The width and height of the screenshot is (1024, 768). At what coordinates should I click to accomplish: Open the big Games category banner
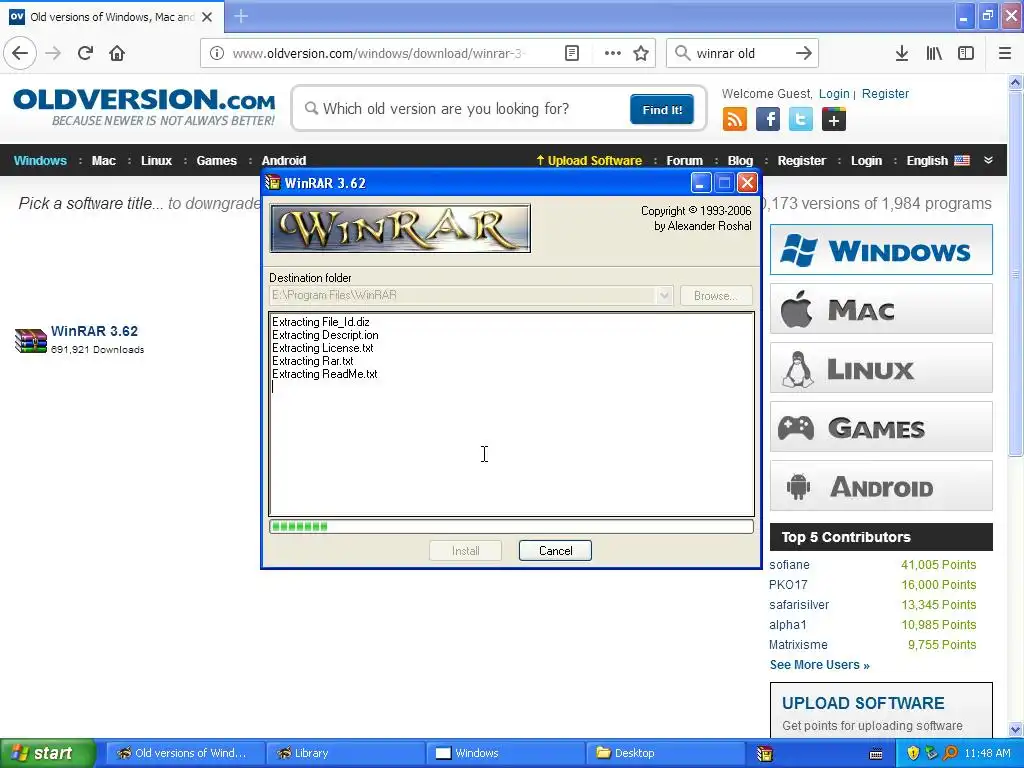click(x=882, y=427)
